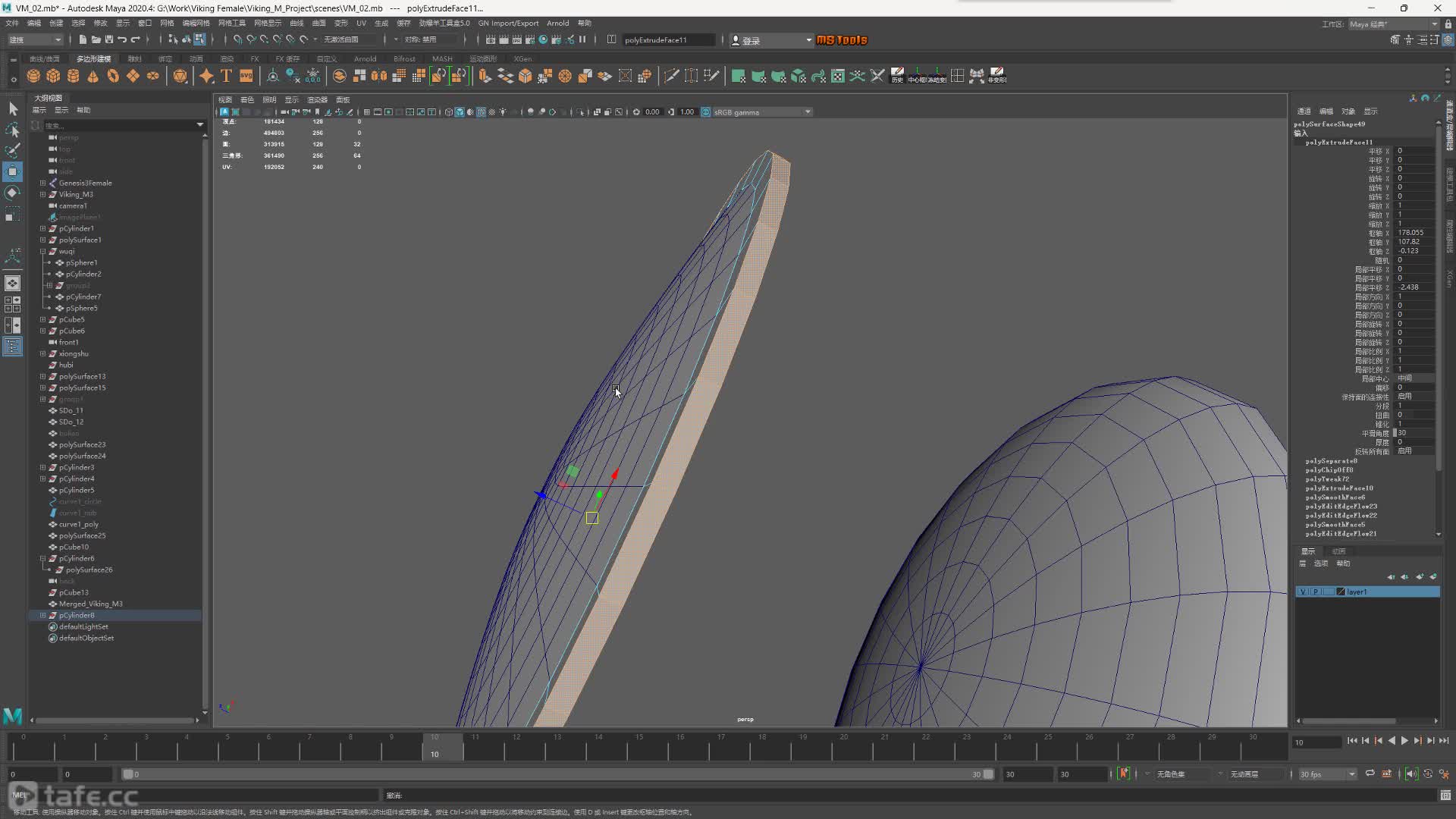The width and height of the screenshot is (1456, 819).
Task: Click the polygon Type text tool icon
Action: (x=226, y=76)
